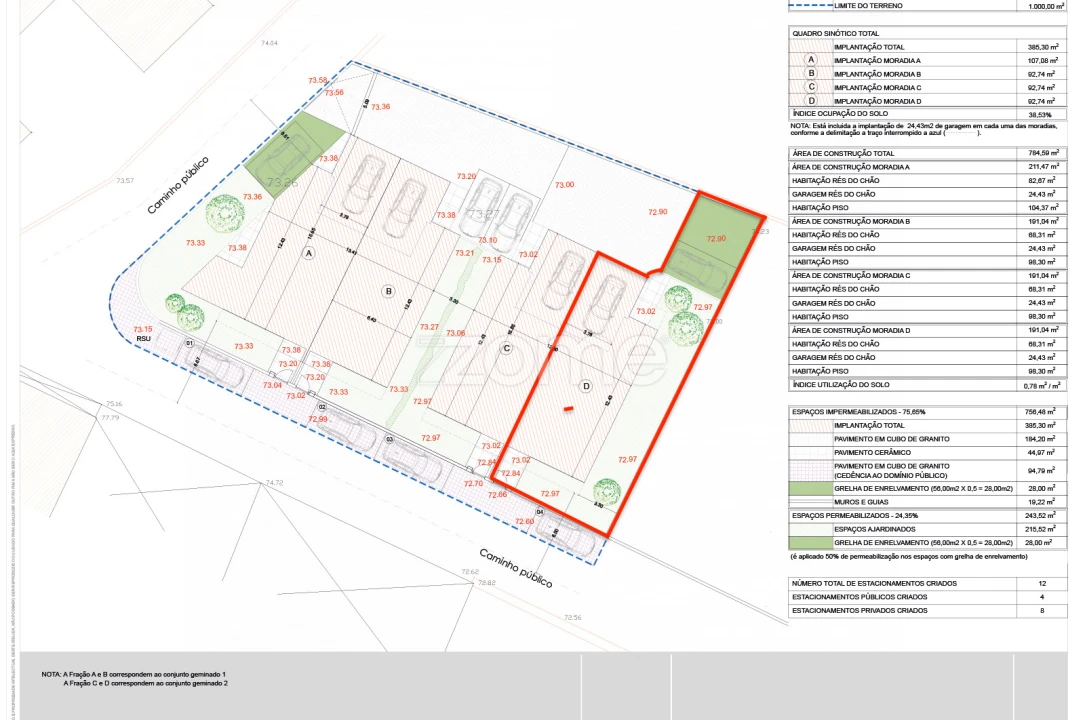Click parking space marker 01
1085x720 pixels.
(x=189, y=343)
